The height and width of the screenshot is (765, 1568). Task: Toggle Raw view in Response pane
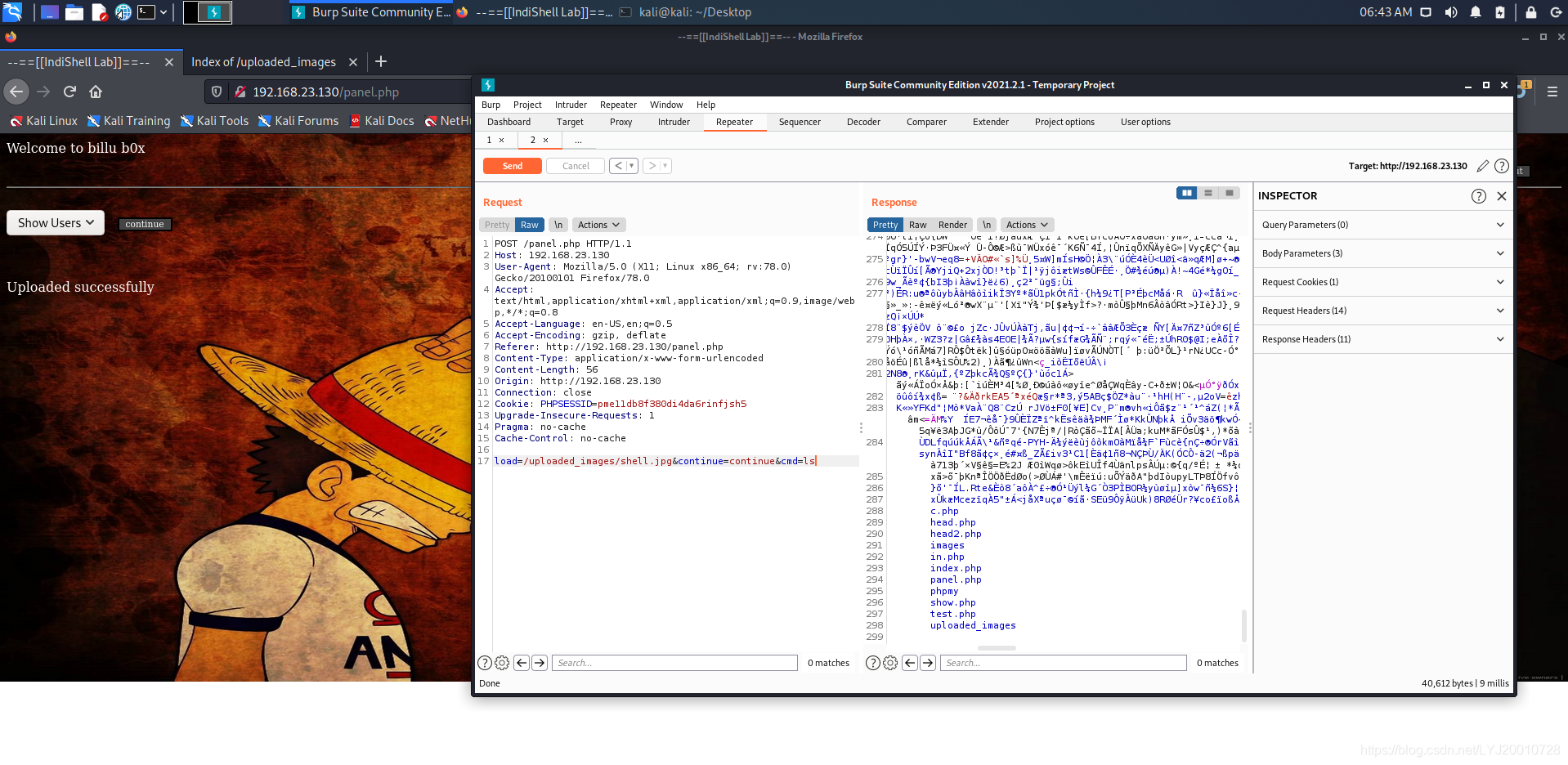pyautogui.click(x=918, y=225)
